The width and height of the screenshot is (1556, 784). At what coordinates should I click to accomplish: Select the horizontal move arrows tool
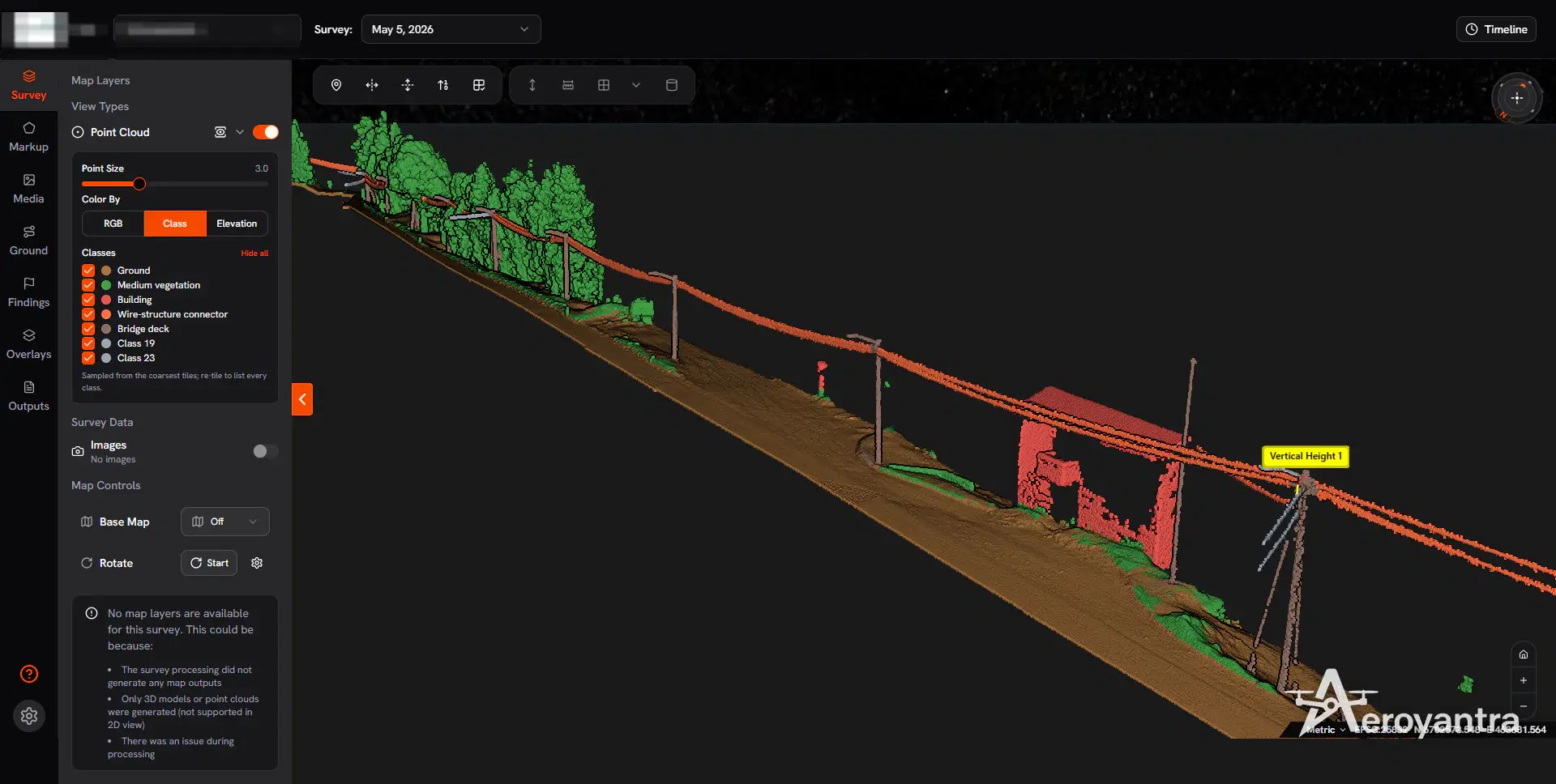pos(372,85)
